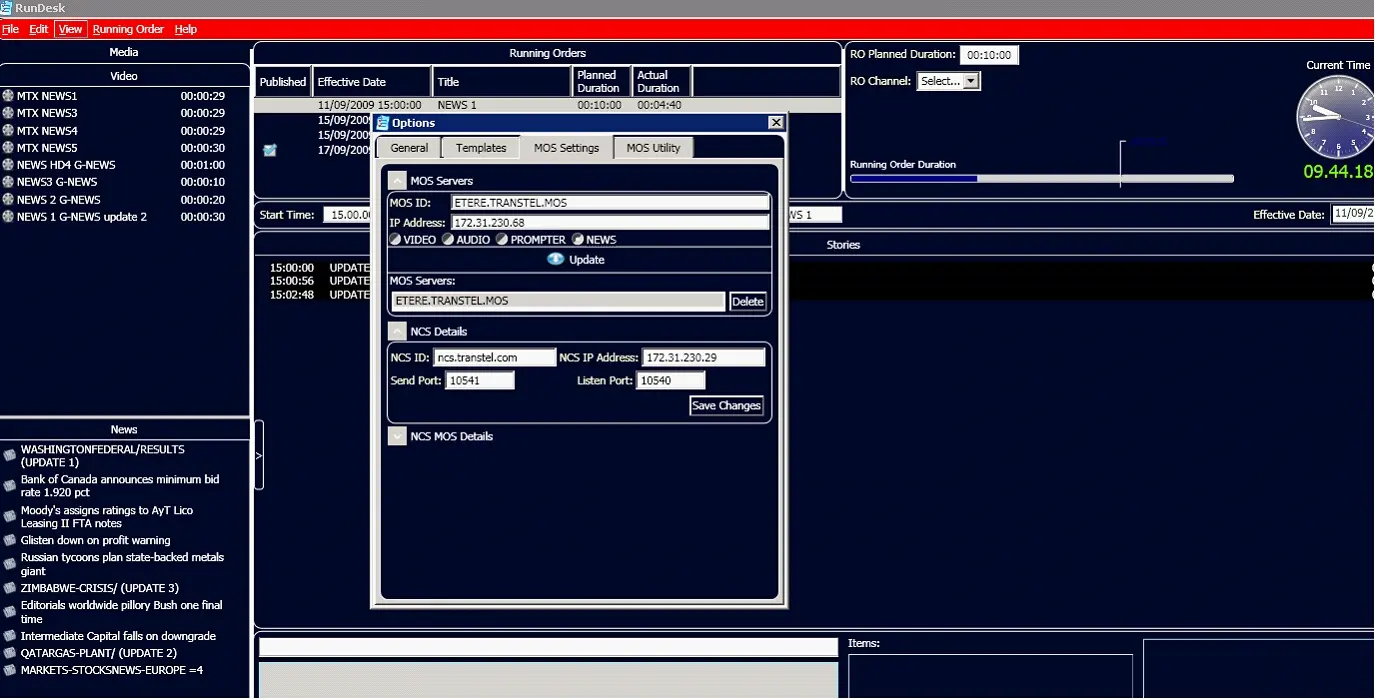Click the reel icon for NEWS 1 G-NEWS update 2

[8, 217]
